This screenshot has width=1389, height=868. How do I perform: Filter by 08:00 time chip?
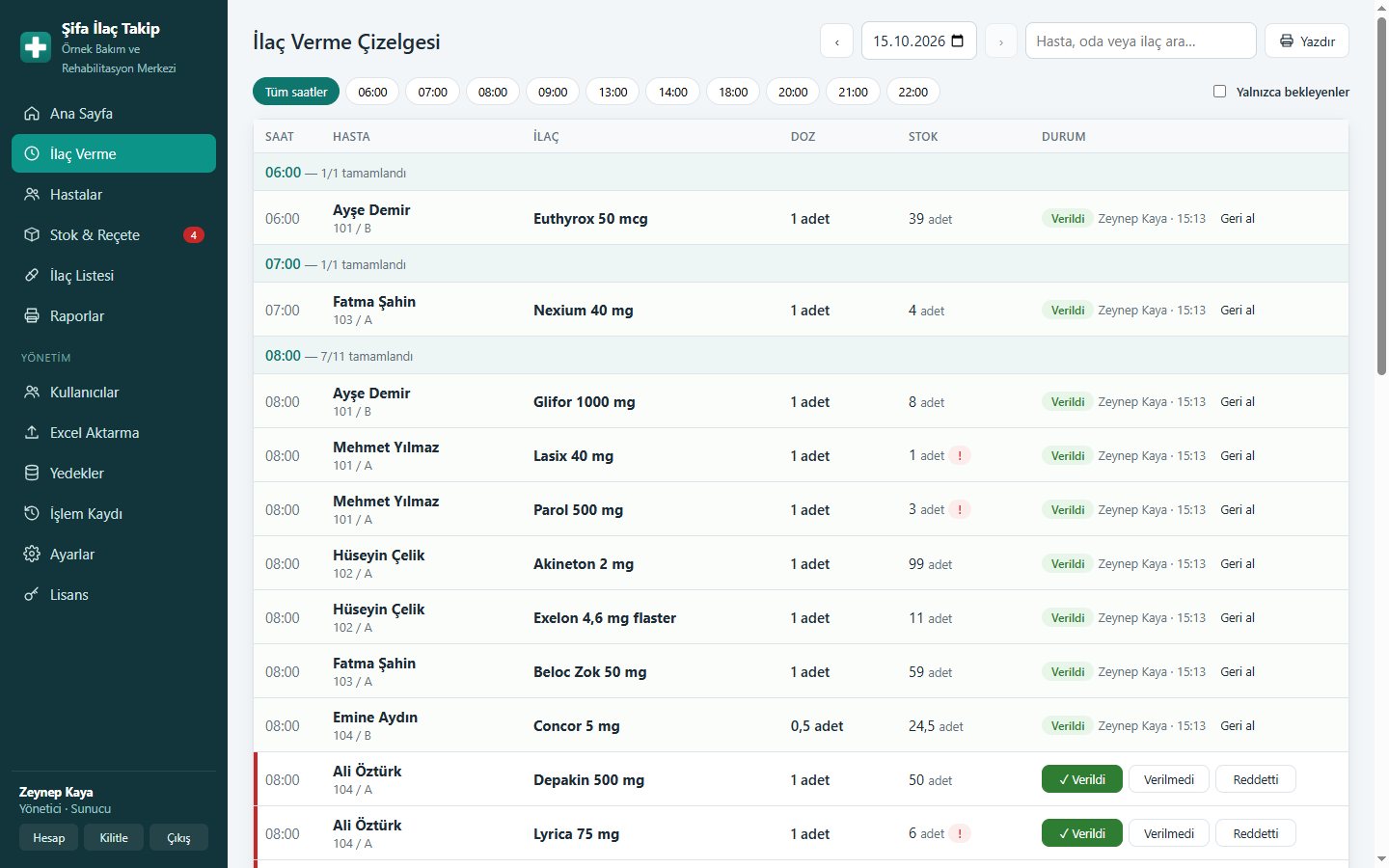[x=493, y=92]
